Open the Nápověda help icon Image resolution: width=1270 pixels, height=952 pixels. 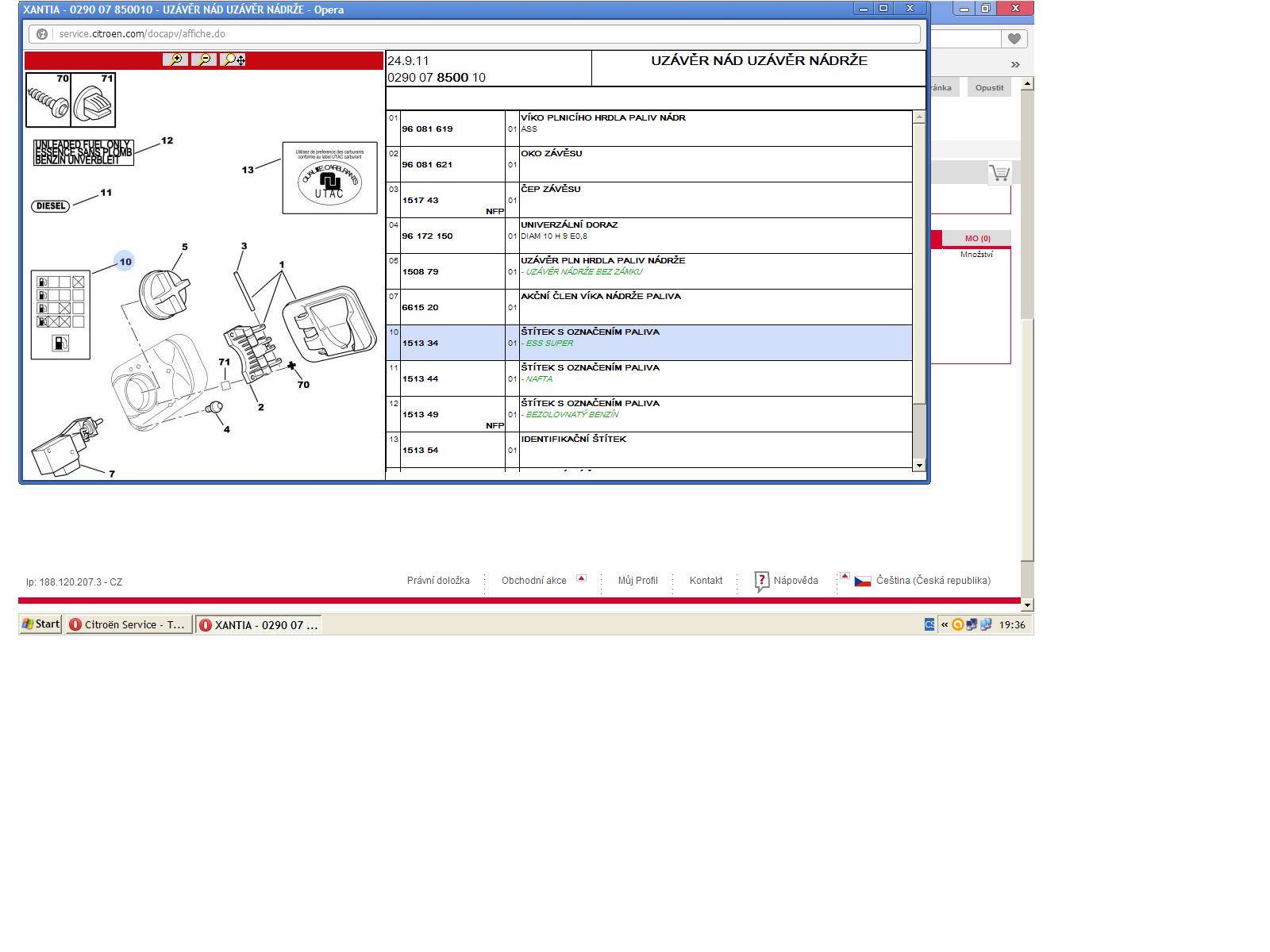click(x=761, y=582)
